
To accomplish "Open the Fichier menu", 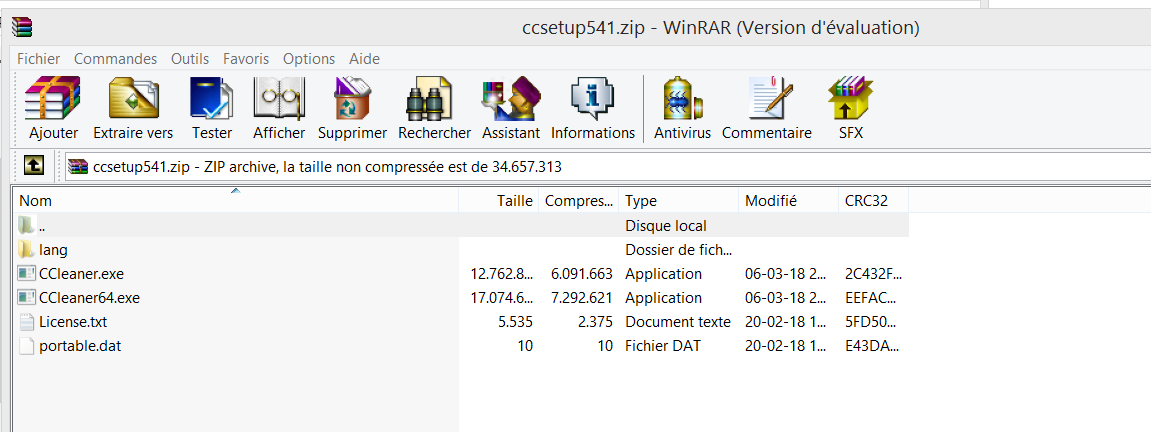I will (x=39, y=59).
